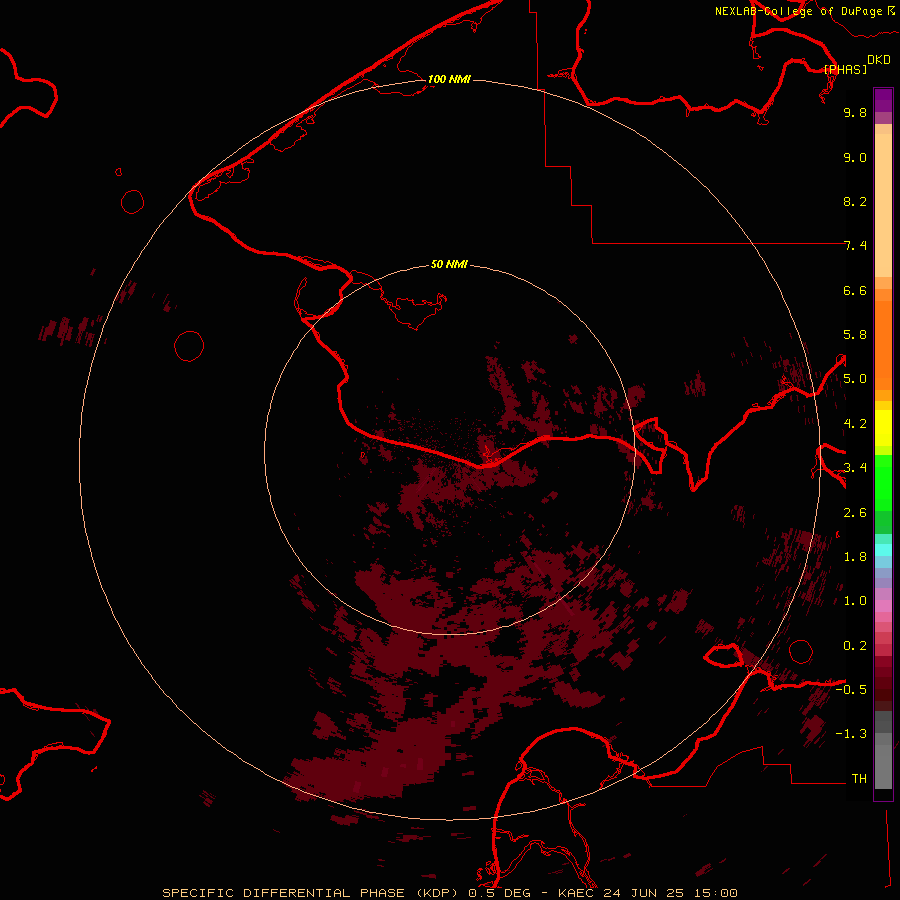
Task: Click the 5.0 value on the color scale
Action: coord(855,379)
